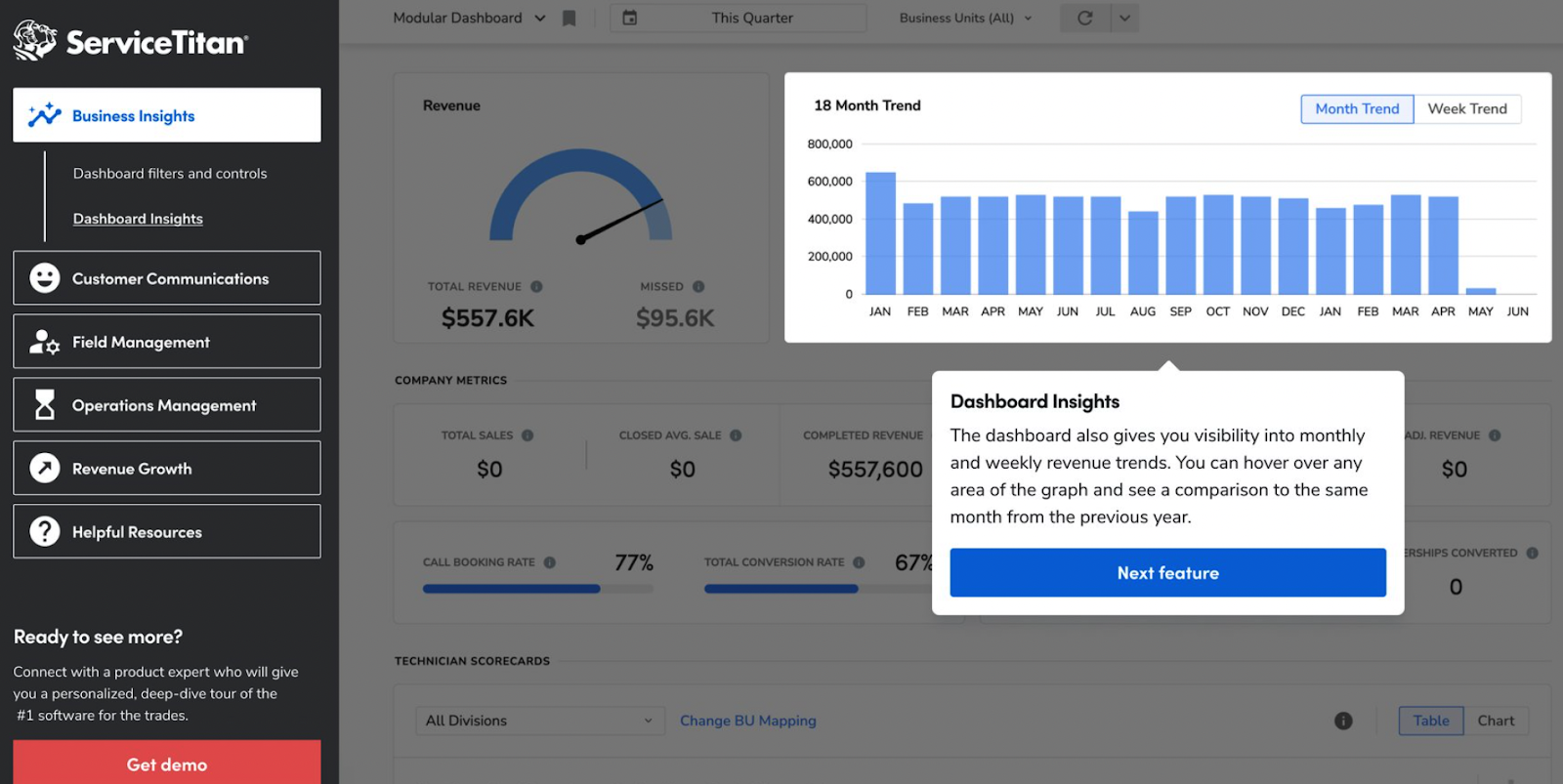Click the short MAY bar at chart end

tap(1481, 291)
